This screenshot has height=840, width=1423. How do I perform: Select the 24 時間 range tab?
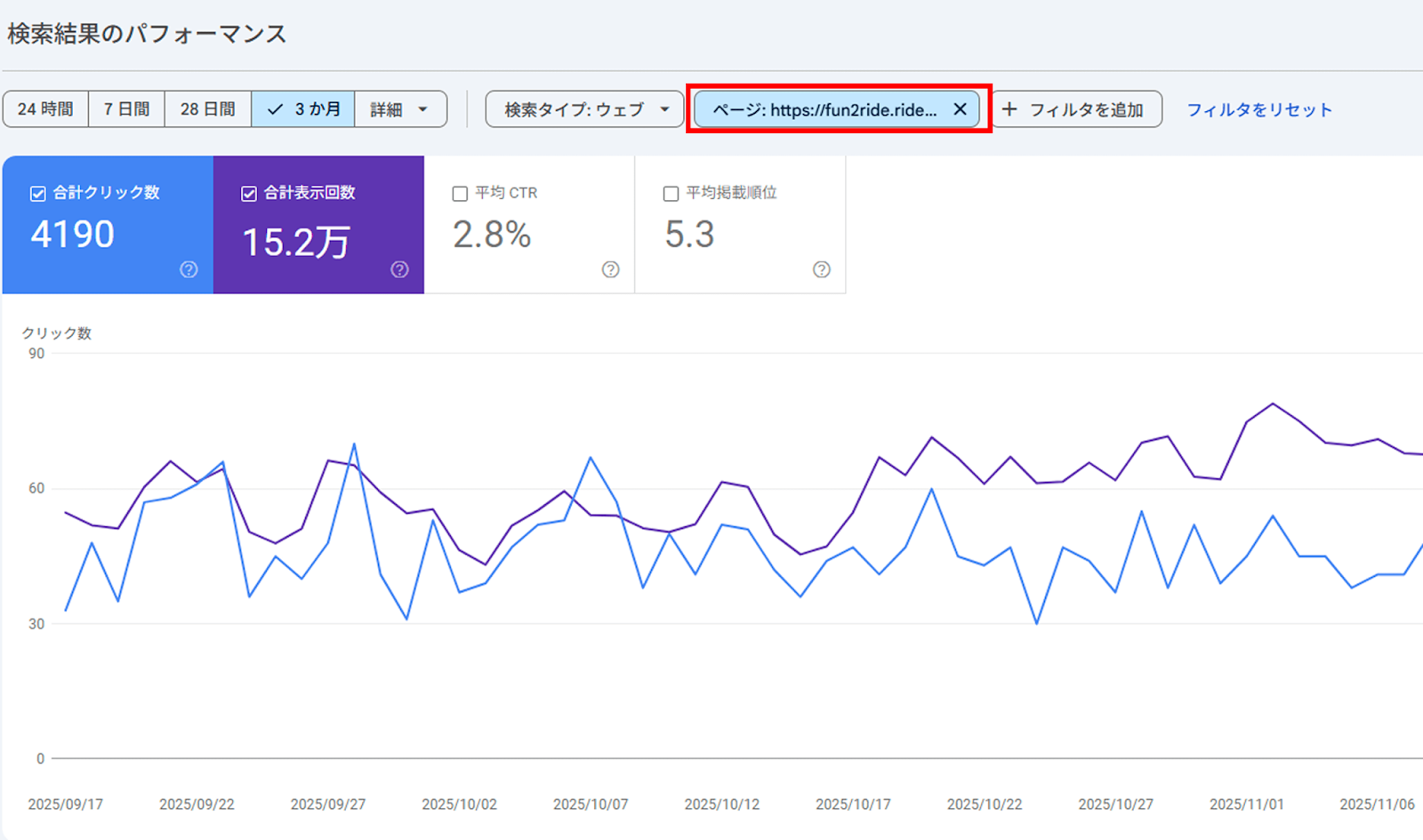click(x=45, y=109)
